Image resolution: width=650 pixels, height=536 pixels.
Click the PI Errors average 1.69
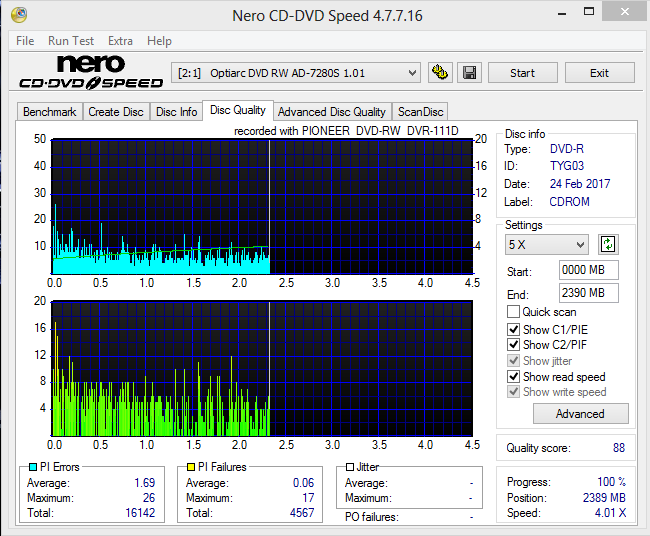pos(145,483)
